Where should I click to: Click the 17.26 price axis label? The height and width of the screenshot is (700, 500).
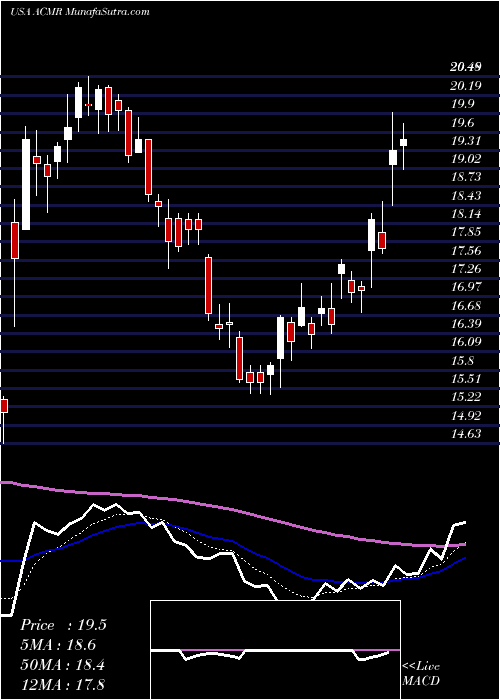(466, 269)
